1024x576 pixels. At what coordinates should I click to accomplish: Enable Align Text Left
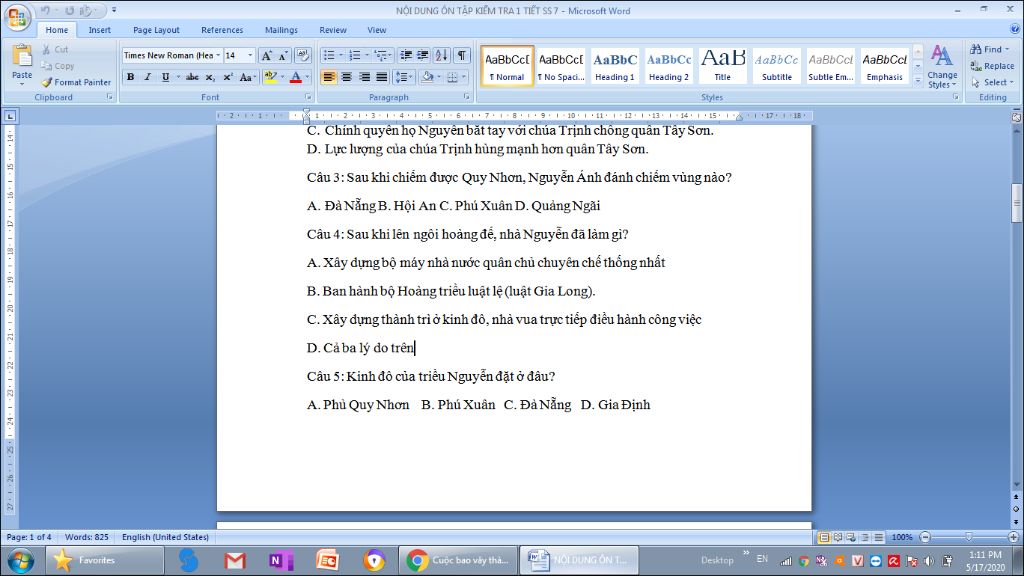pyautogui.click(x=328, y=77)
